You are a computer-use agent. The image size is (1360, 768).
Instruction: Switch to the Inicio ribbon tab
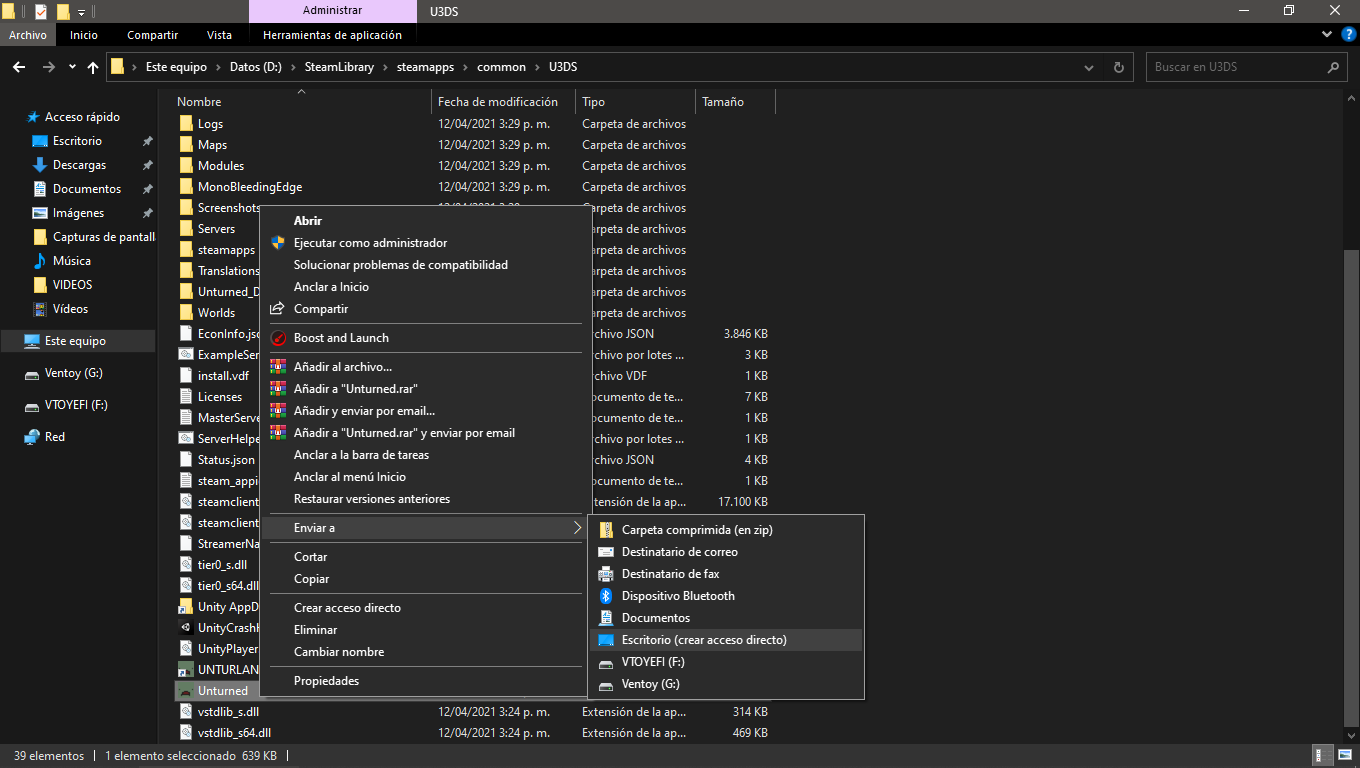coord(84,35)
